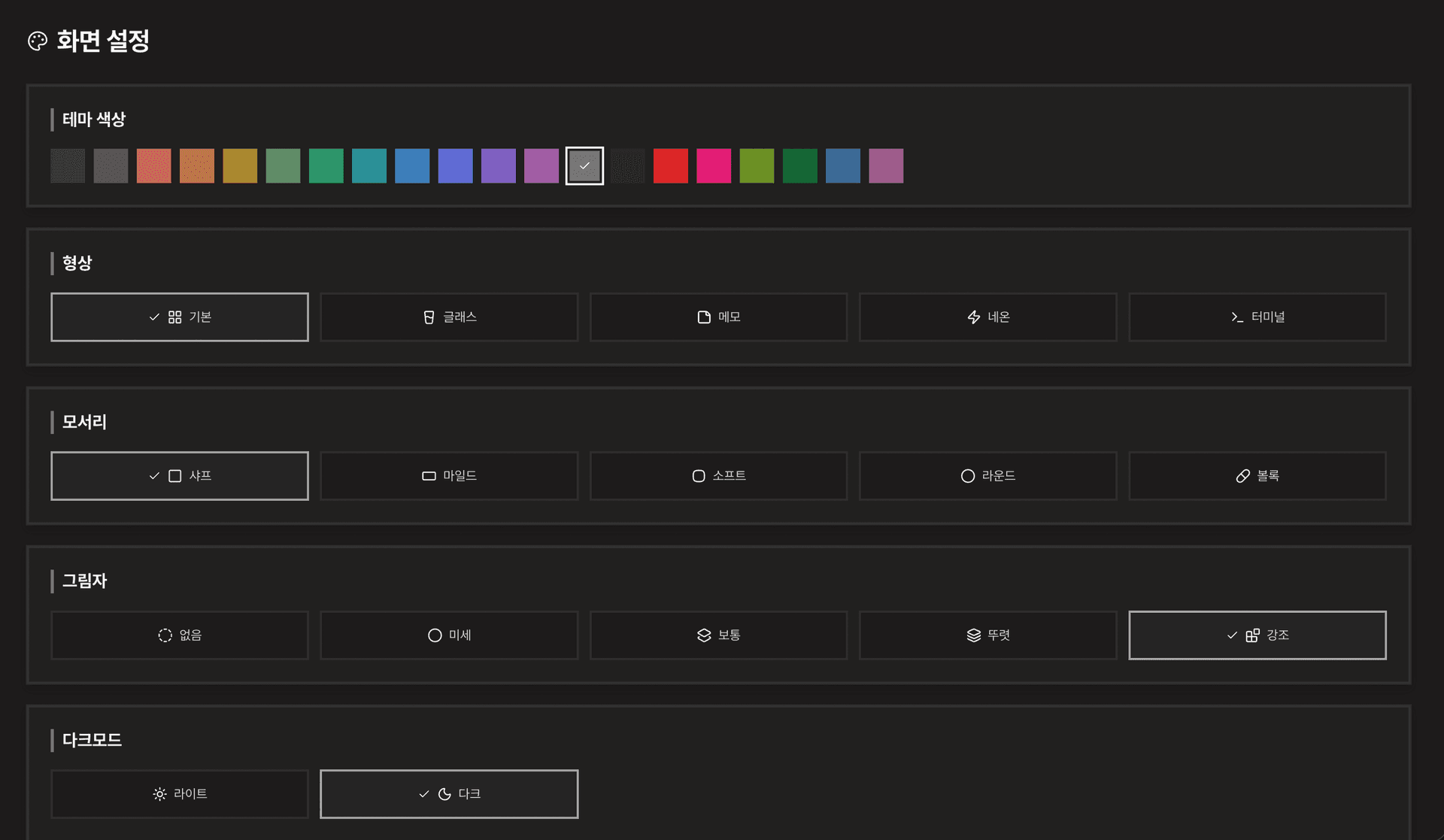Select the teal theme color swatch
The image size is (1444, 840).
(x=369, y=165)
